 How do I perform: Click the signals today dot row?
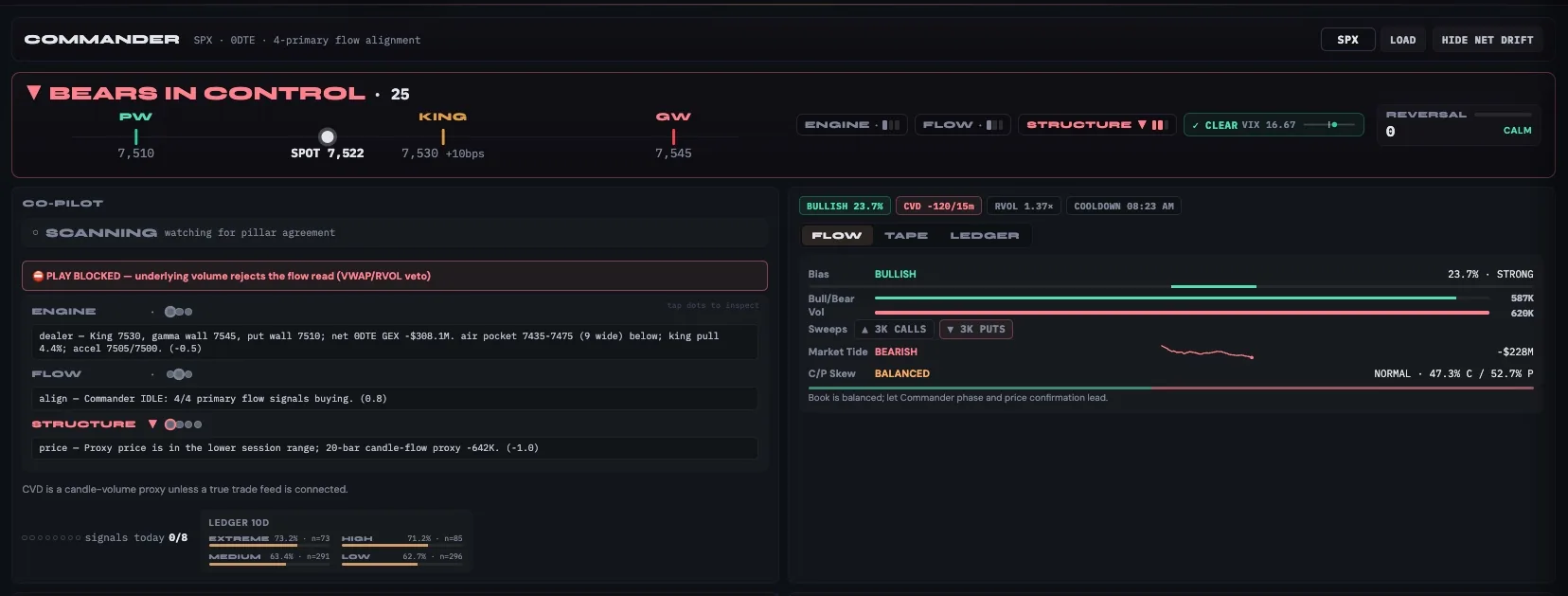tap(51, 538)
